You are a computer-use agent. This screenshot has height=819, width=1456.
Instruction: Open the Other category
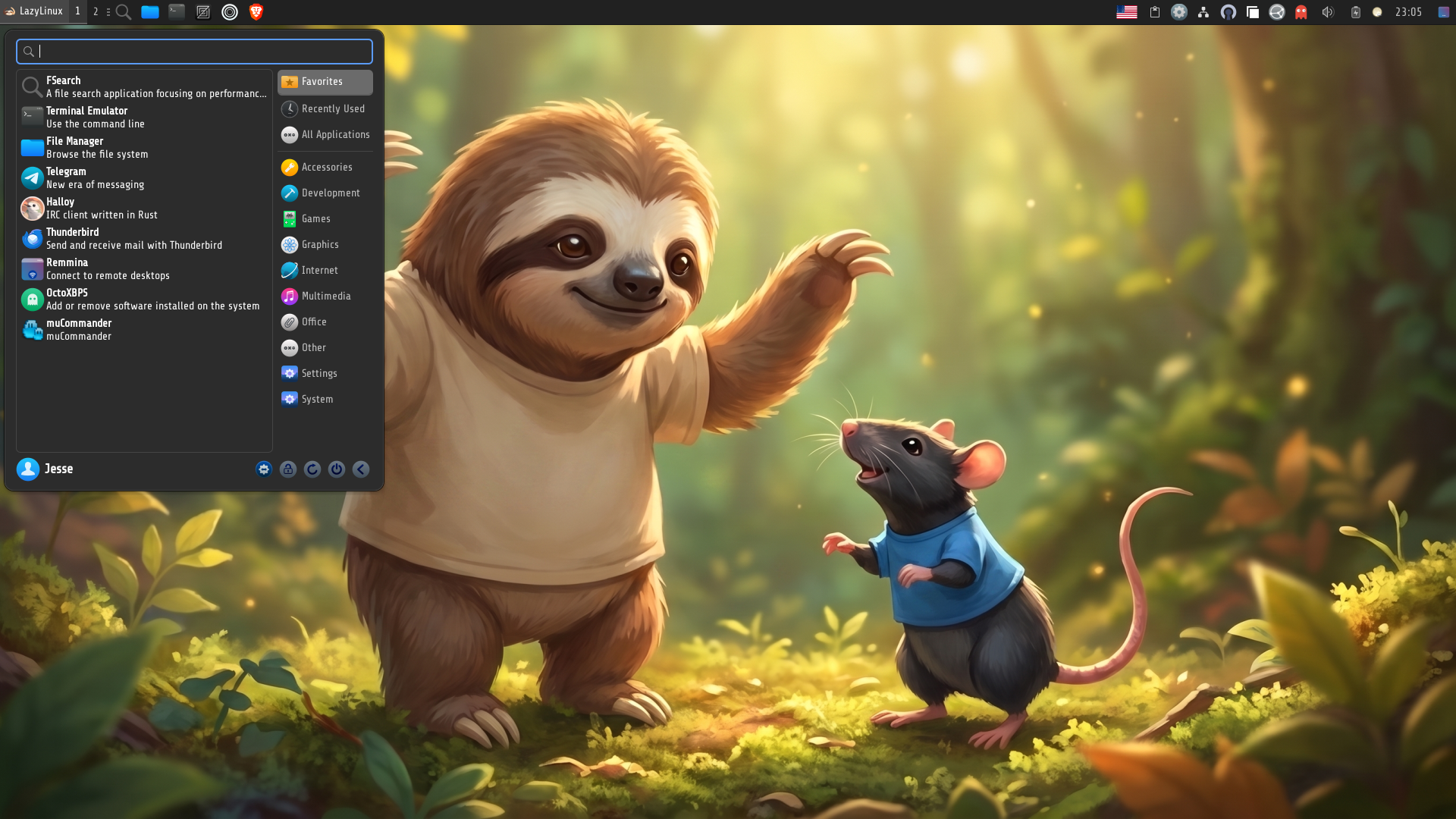pos(325,347)
